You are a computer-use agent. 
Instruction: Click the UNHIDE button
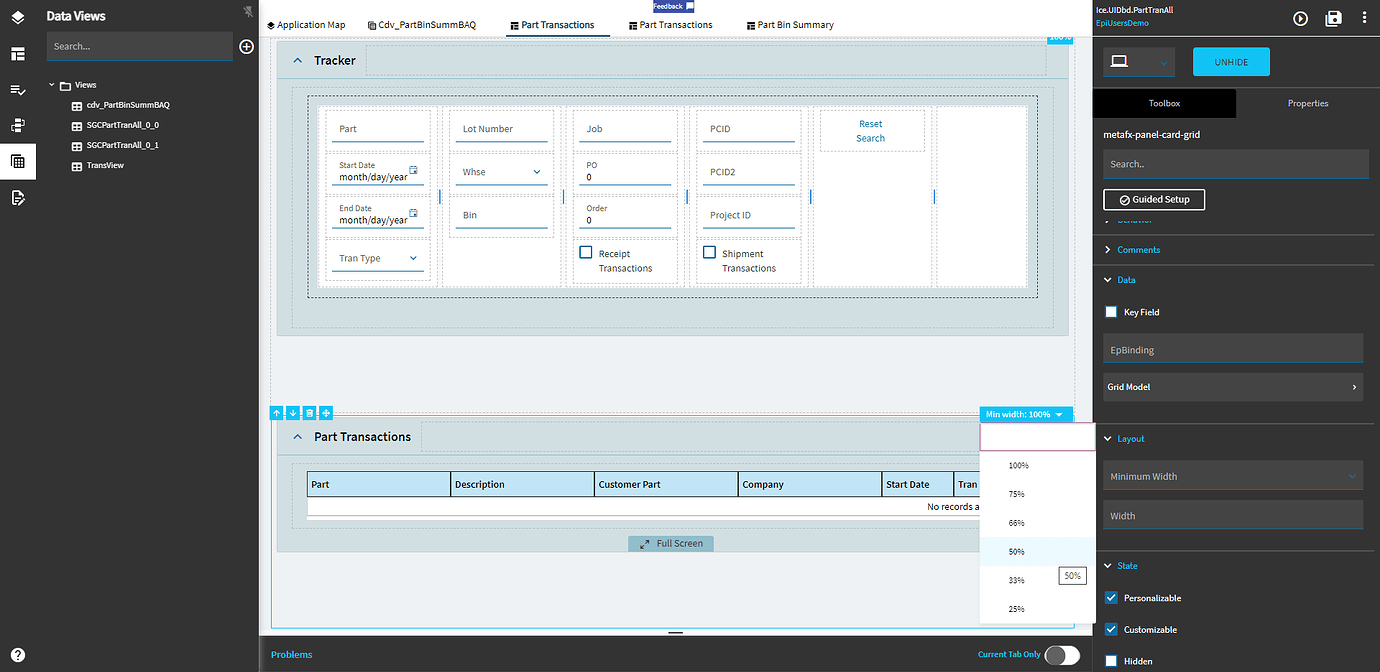coord(1231,61)
